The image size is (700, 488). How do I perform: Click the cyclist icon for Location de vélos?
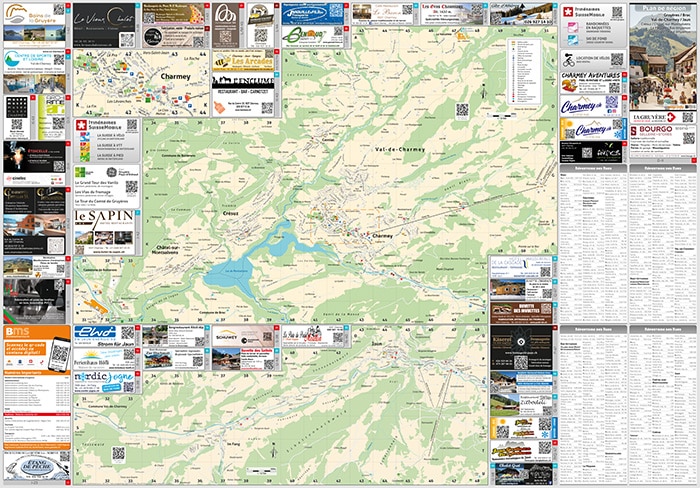coord(569,60)
